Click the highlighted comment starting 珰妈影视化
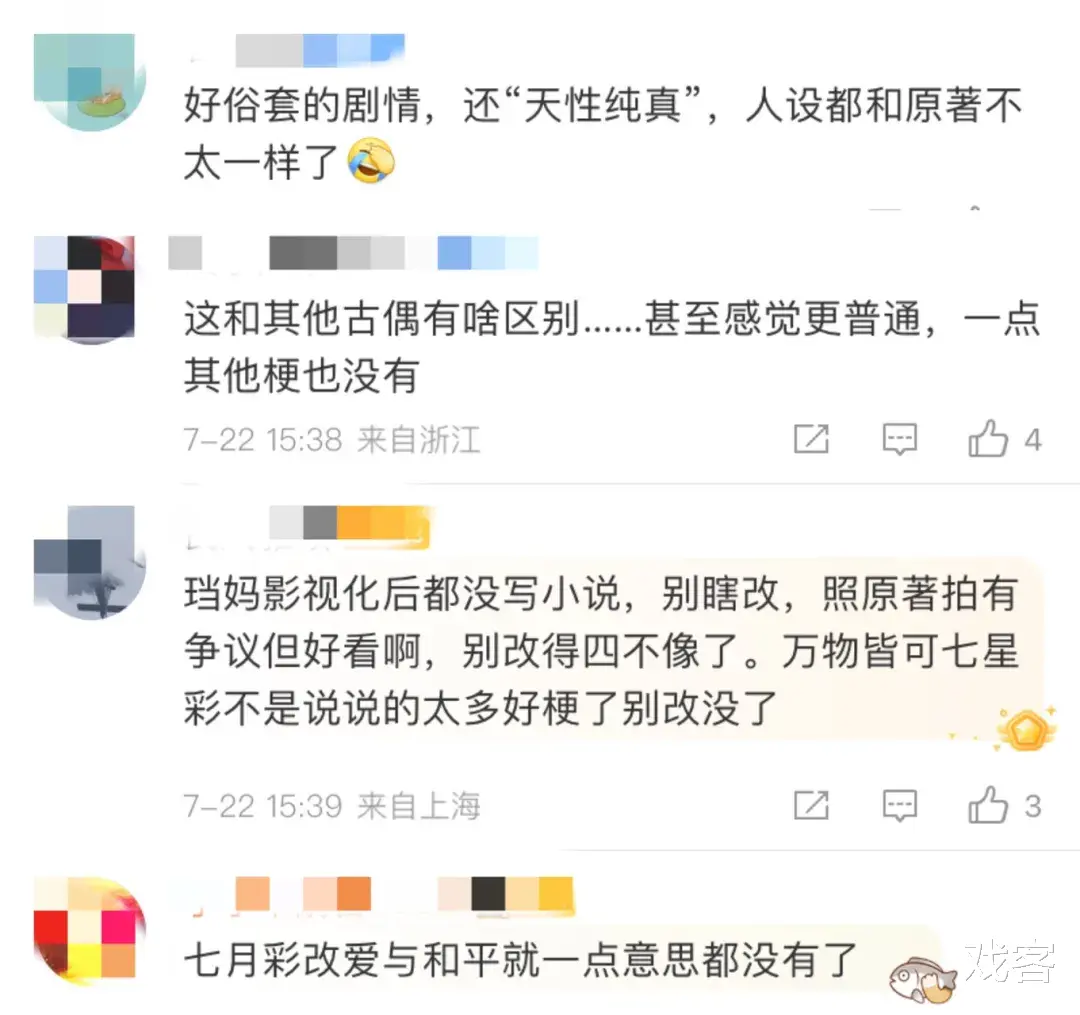The width and height of the screenshot is (1080, 1015). 601,651
